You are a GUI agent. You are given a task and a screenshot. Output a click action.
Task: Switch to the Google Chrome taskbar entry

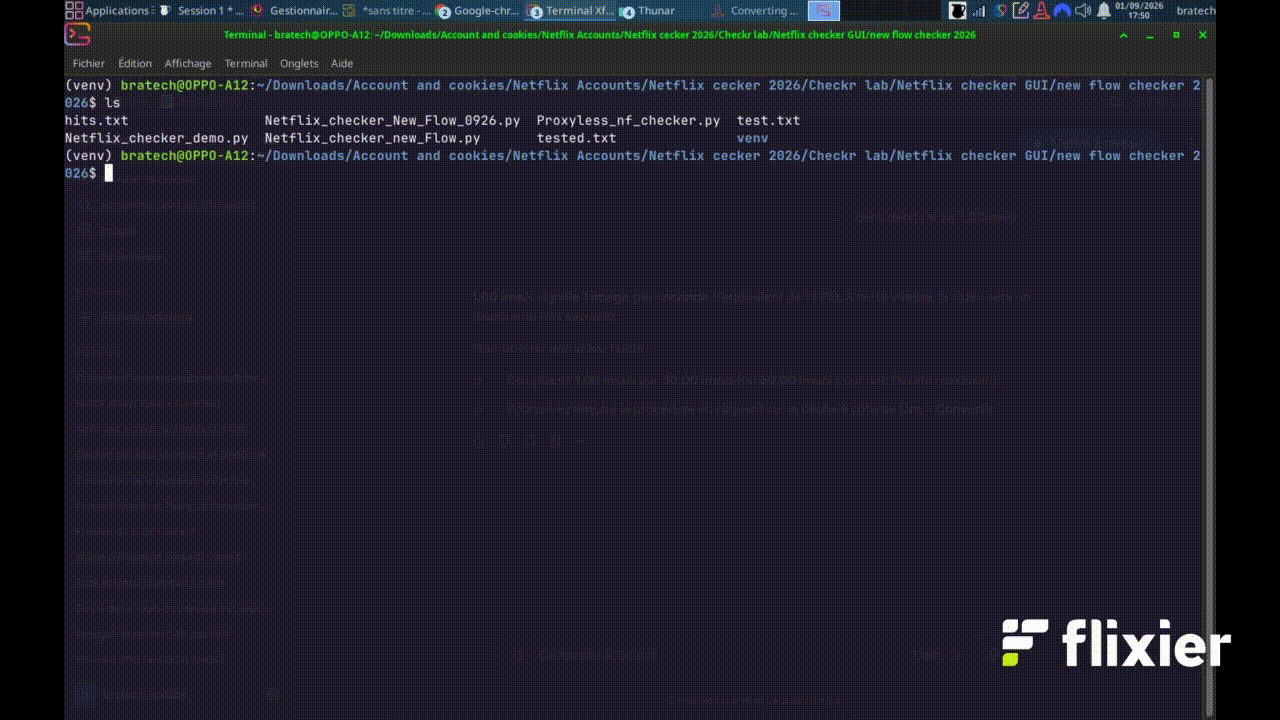pos(479,11)
